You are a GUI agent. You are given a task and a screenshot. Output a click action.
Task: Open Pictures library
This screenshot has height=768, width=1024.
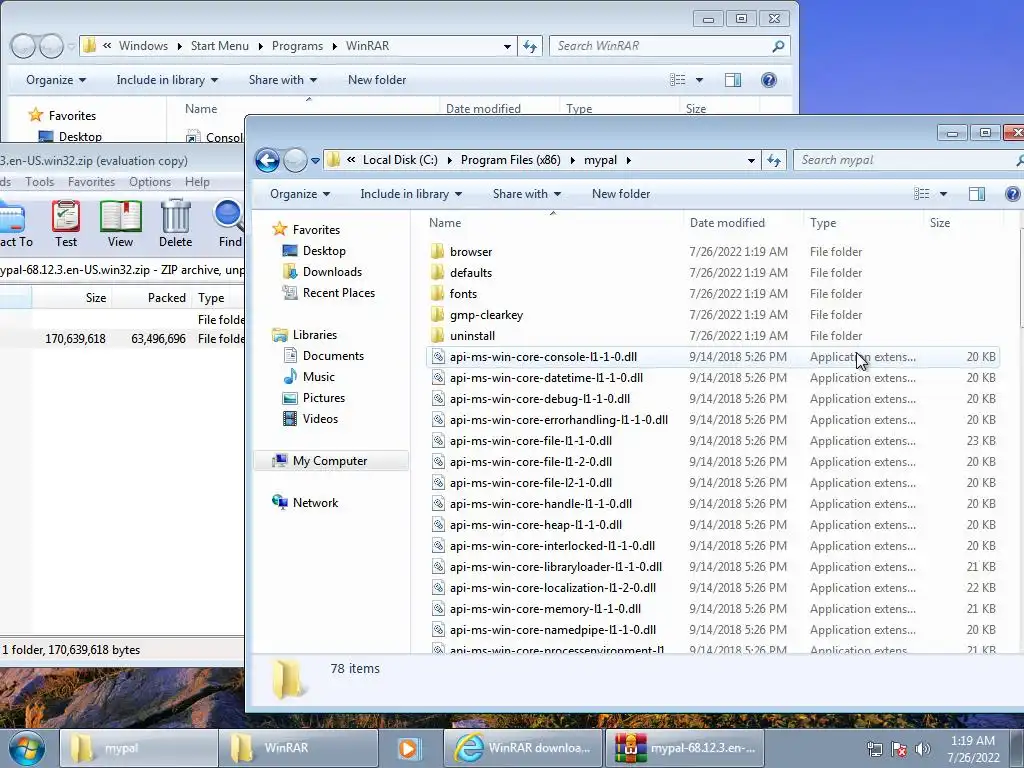pyautogui.click(x=323, y=398)
